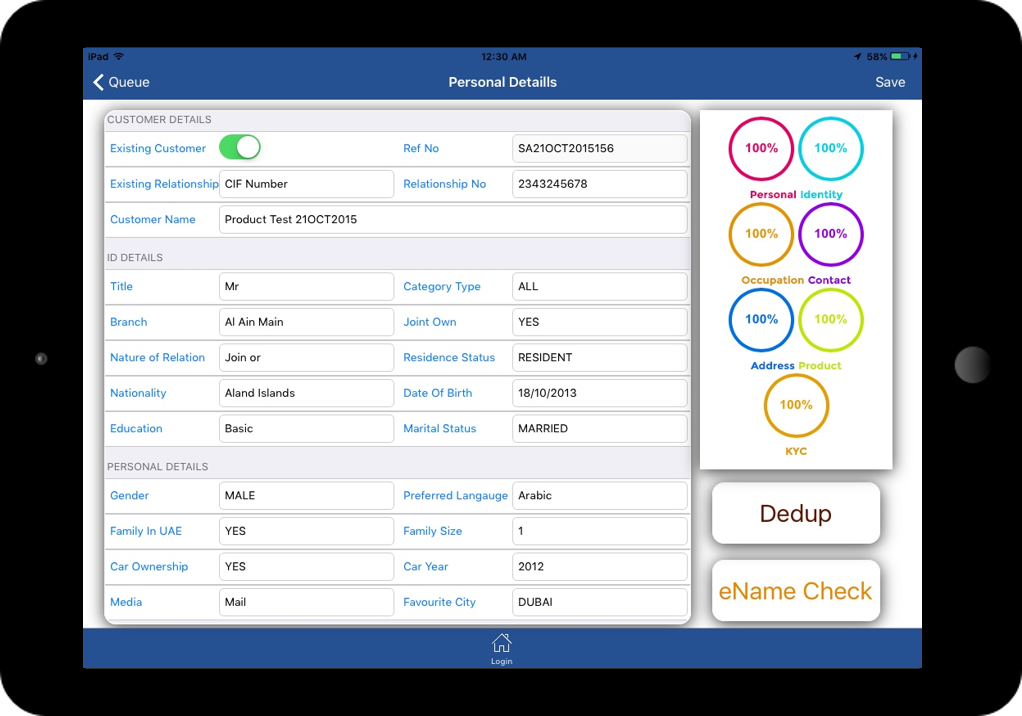This screenshot has width=1022, height=716.
Task: Pick a different Nationality value
Action: (306, 393)
